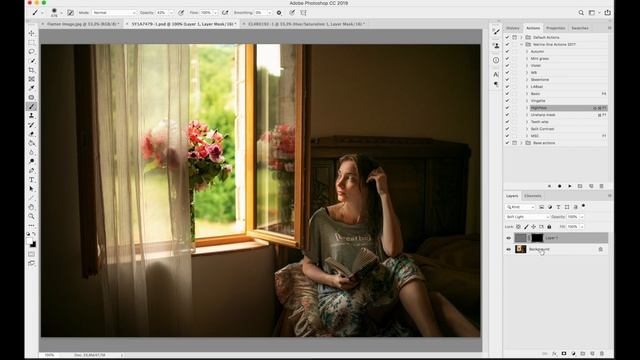Open layer Opacity dropdown arrow
The image size is (640, 360).
pyautogui.click(x=582, y=217)
